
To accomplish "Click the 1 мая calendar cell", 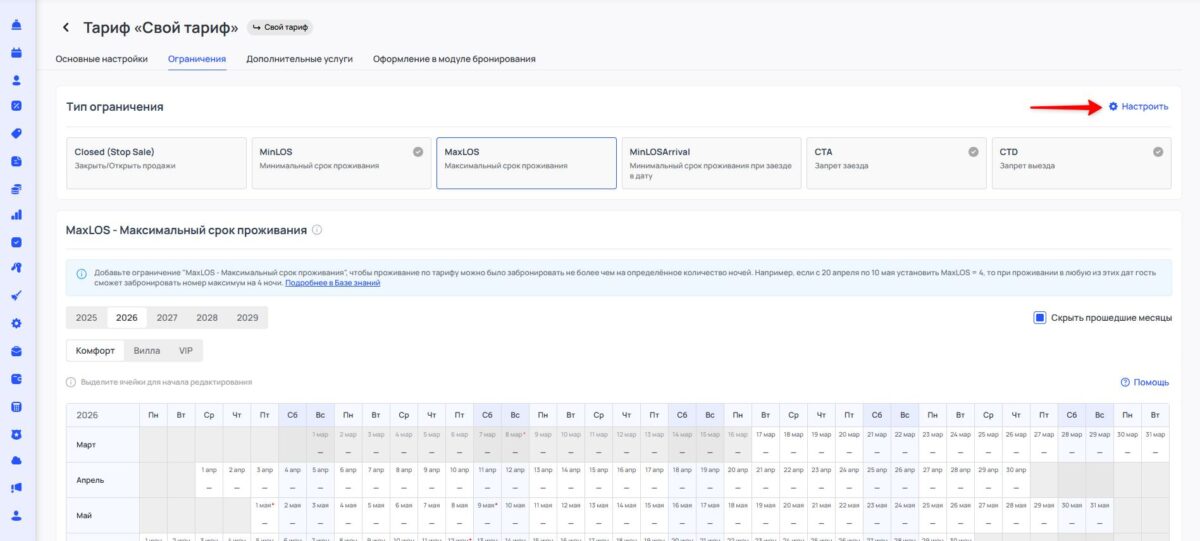I will pyautogui.click(x=265, y=514).
